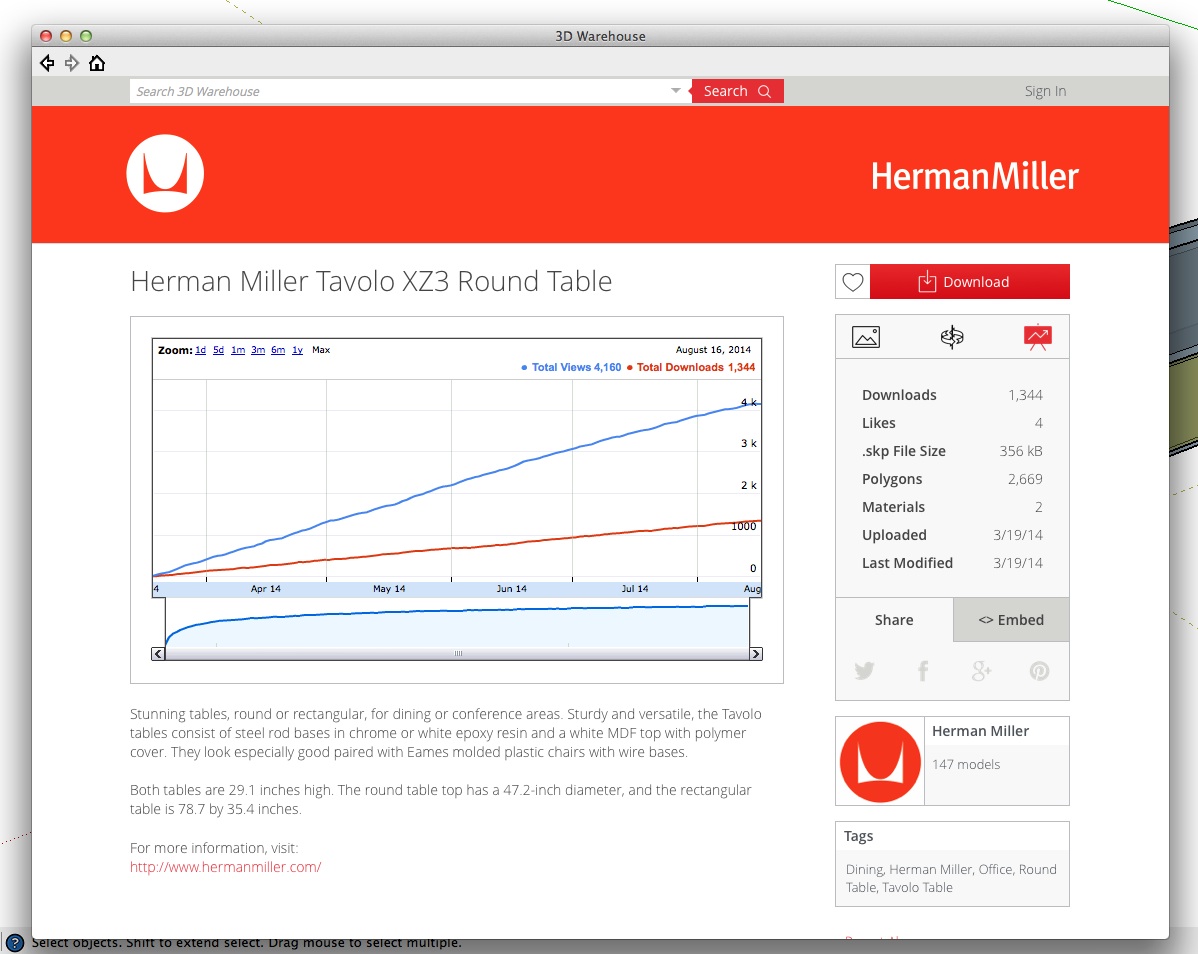
Task: Click the right range selector handle
Action: 750,623
